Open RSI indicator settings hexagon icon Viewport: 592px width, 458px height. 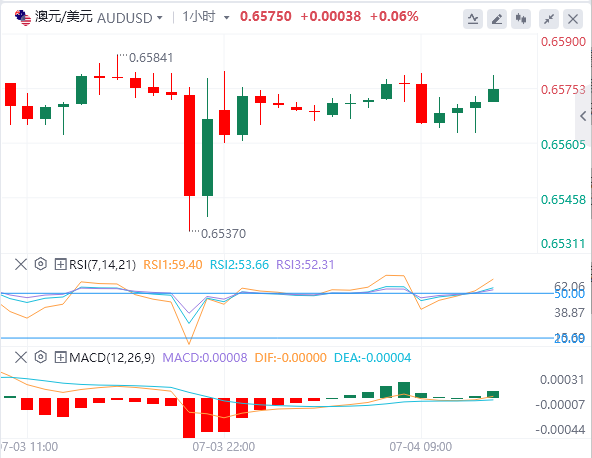click(x=40, y=264)
